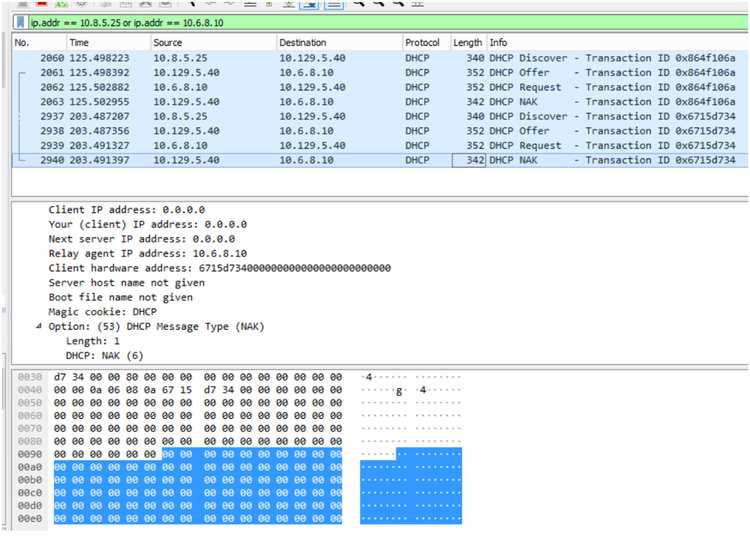Click the display filter bookmark icon

[21, 22]
